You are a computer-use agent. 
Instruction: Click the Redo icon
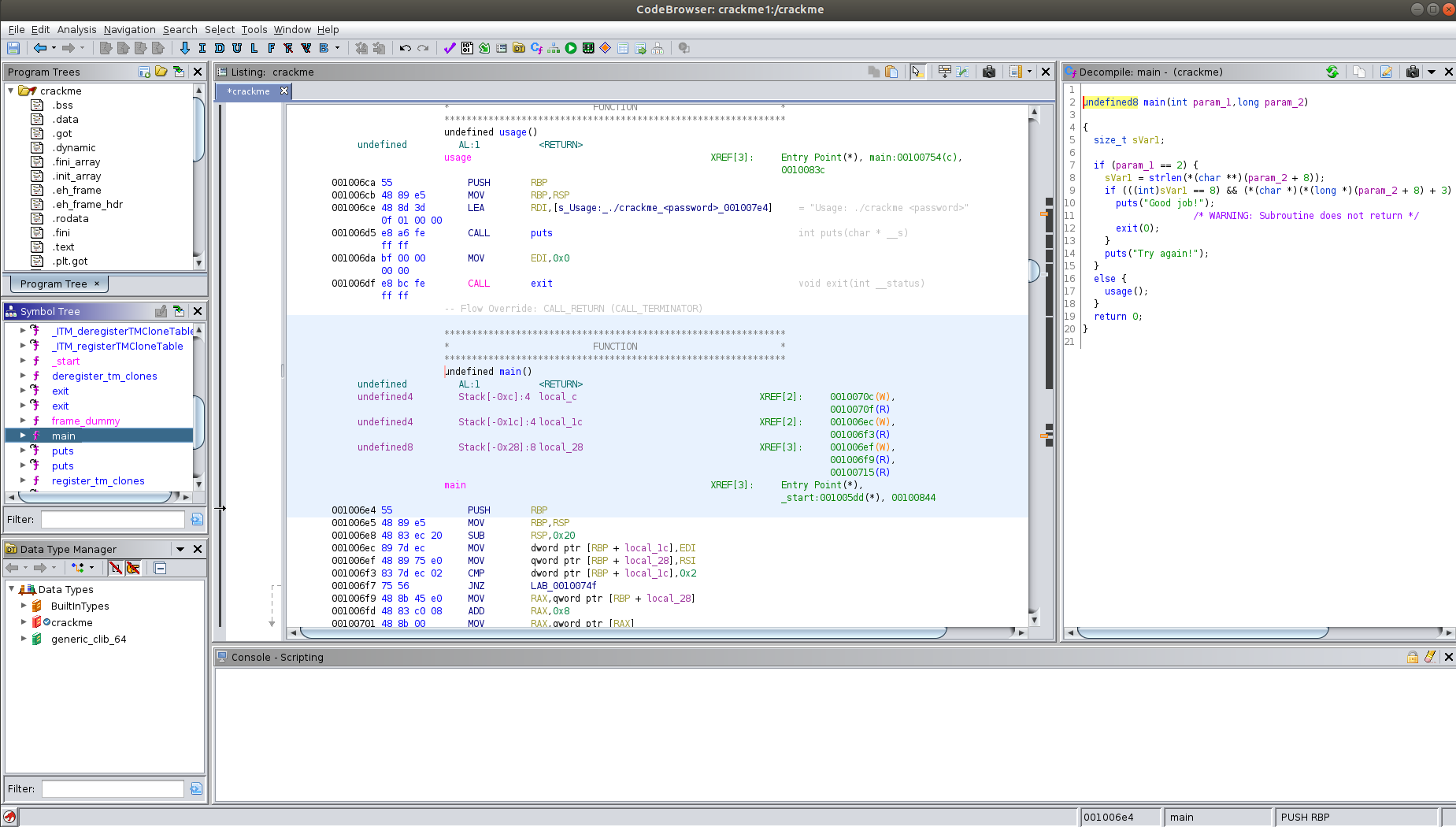coord(423,48)
